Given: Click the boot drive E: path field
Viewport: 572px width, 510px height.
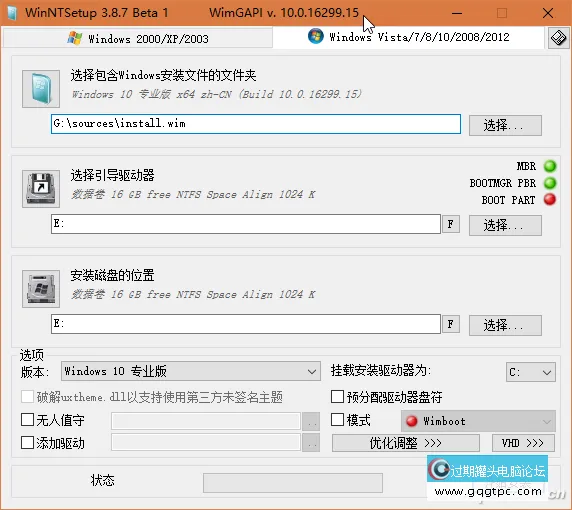Looking at the screenshot, I should point(246,224).
